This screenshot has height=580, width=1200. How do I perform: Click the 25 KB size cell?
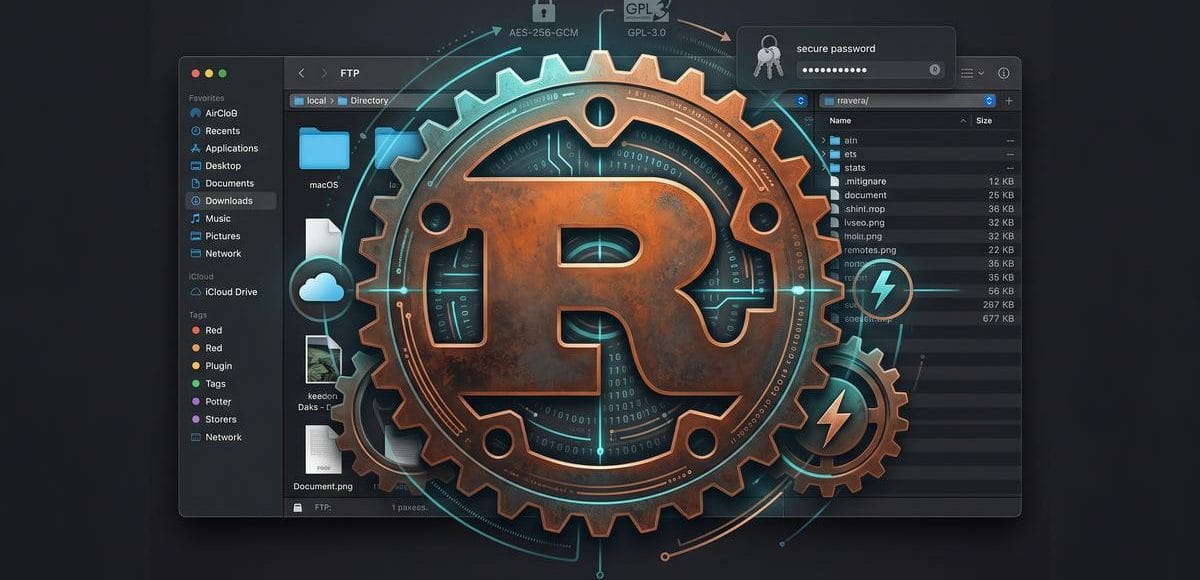(1001, 195)
